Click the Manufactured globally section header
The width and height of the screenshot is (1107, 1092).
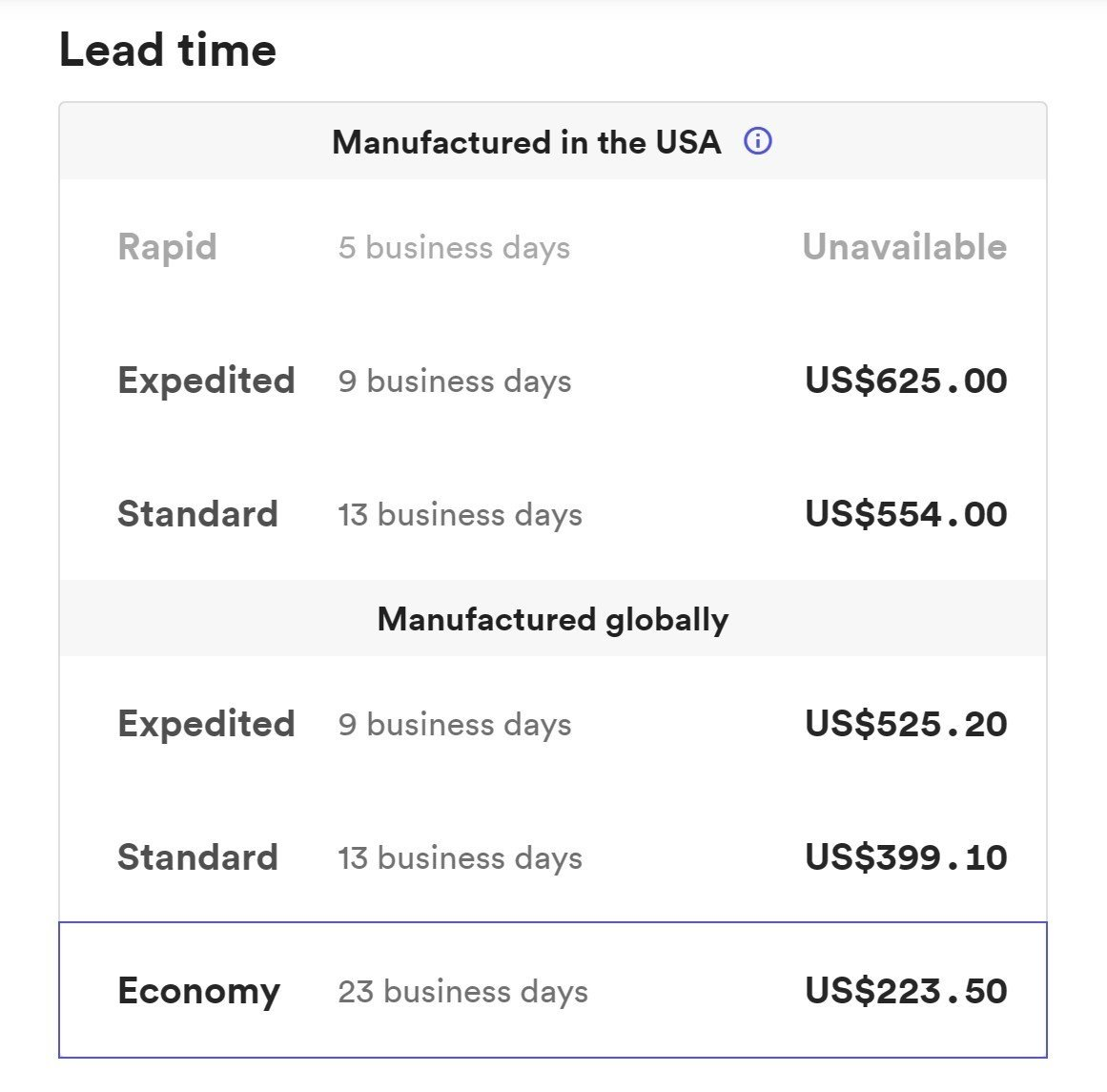pos(553,619)
